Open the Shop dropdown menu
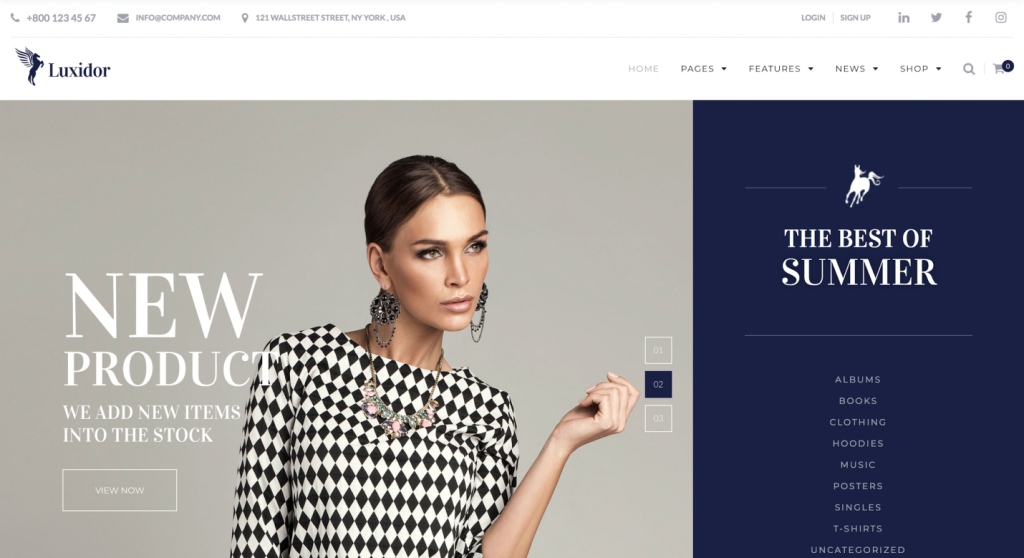Screen dimensions: 1024x558 pos(920,69)
